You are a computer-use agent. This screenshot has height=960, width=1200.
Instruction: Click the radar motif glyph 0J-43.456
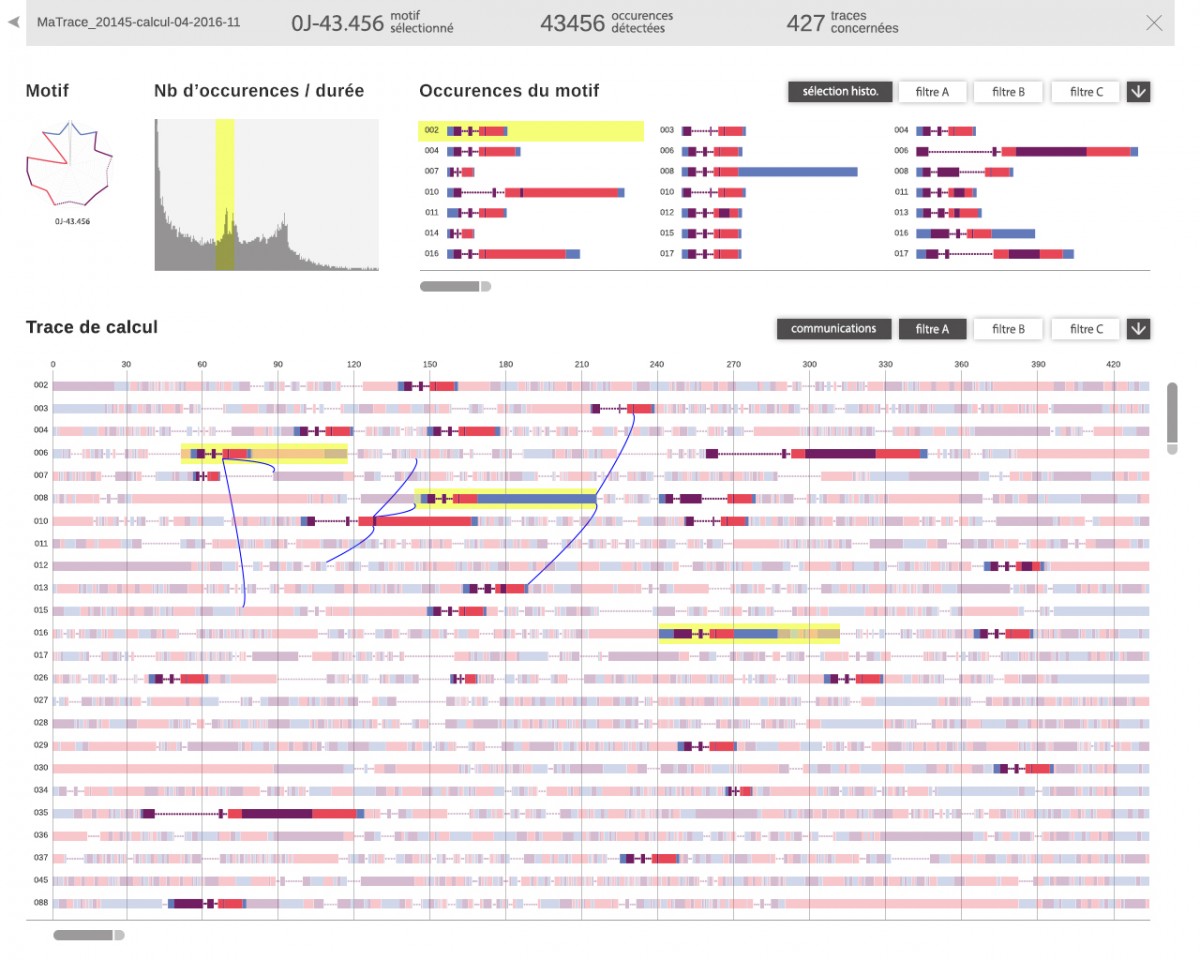point(69,167)
